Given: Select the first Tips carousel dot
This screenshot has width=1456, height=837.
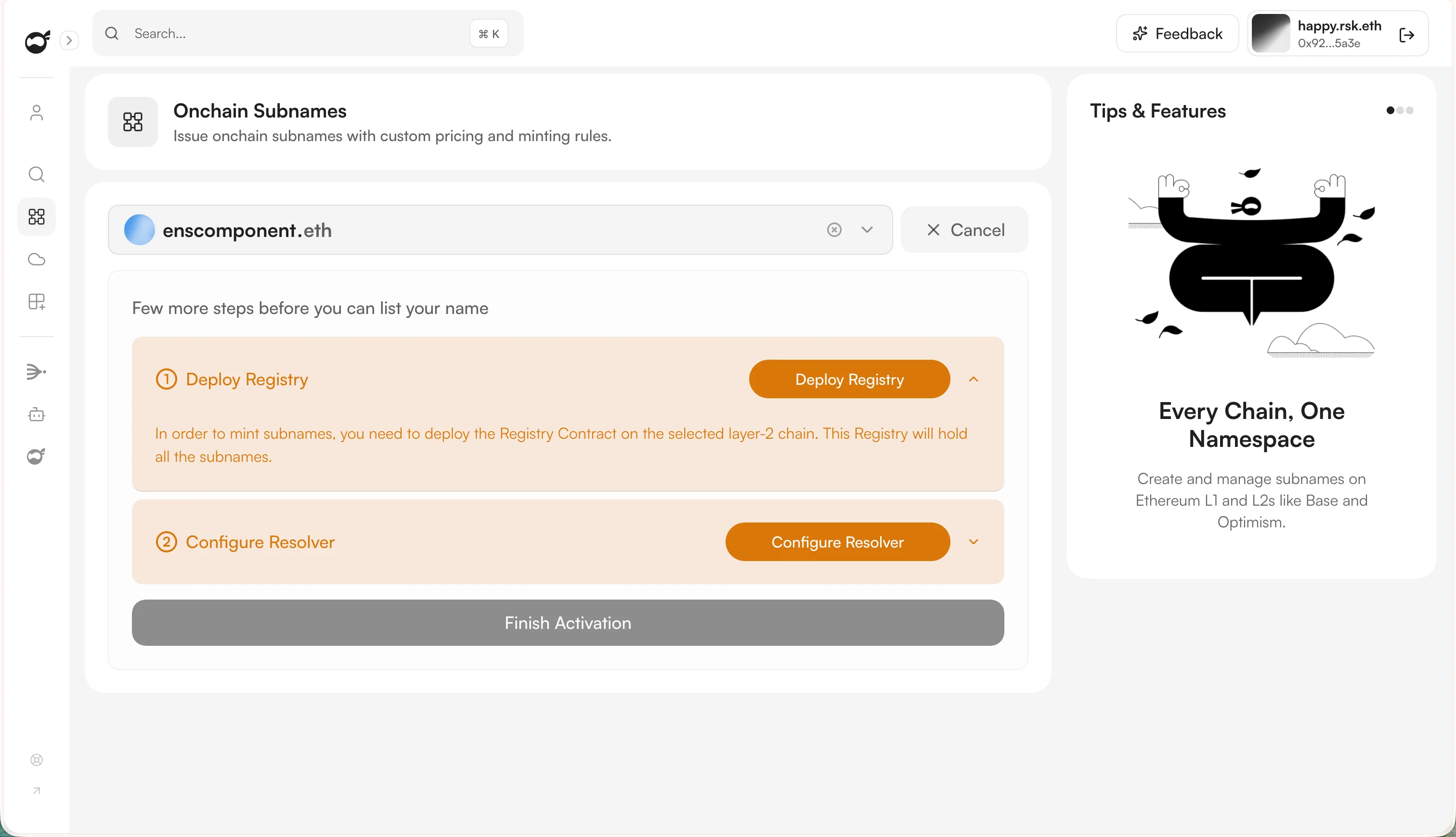Looking at the screenshot, I should coord(1391,110).
